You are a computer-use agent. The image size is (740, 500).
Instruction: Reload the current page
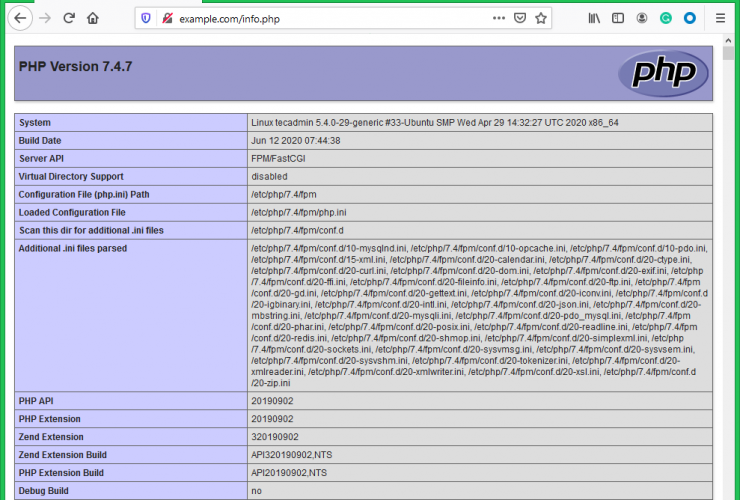coord(69,18)
